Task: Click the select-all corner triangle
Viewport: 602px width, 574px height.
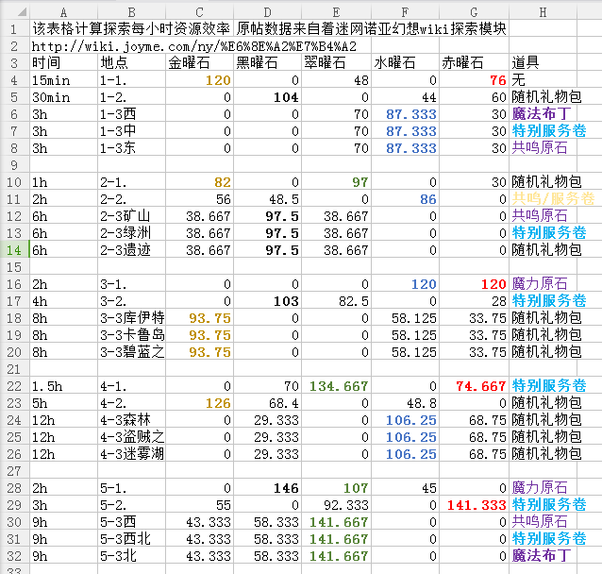Action: click(x=22, y=12)
